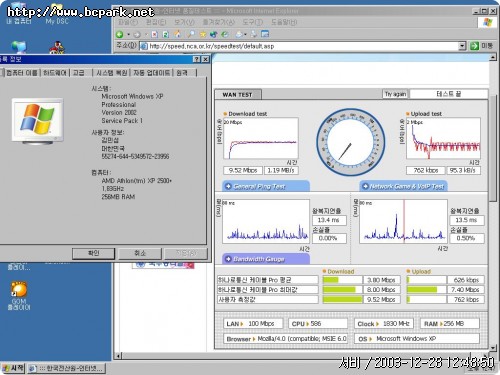Open the 파일(F) menu in Internet Explorer

click(128, 22)
